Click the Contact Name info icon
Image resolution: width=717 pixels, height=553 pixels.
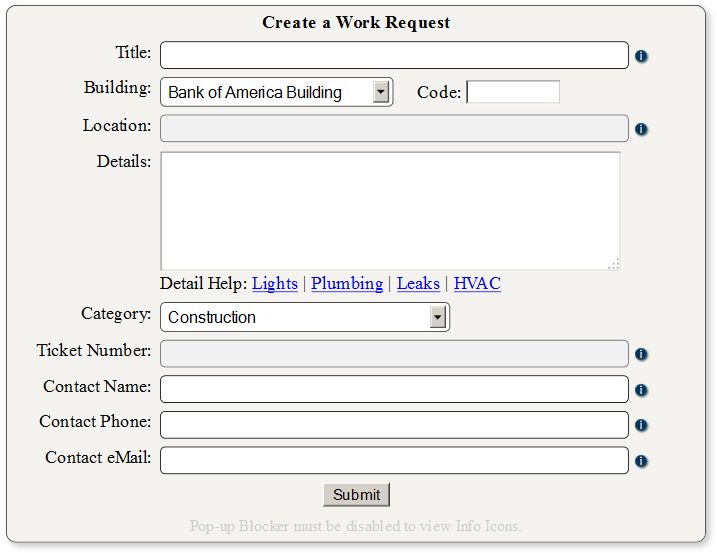pyautogui.click(x=641, y=390)
